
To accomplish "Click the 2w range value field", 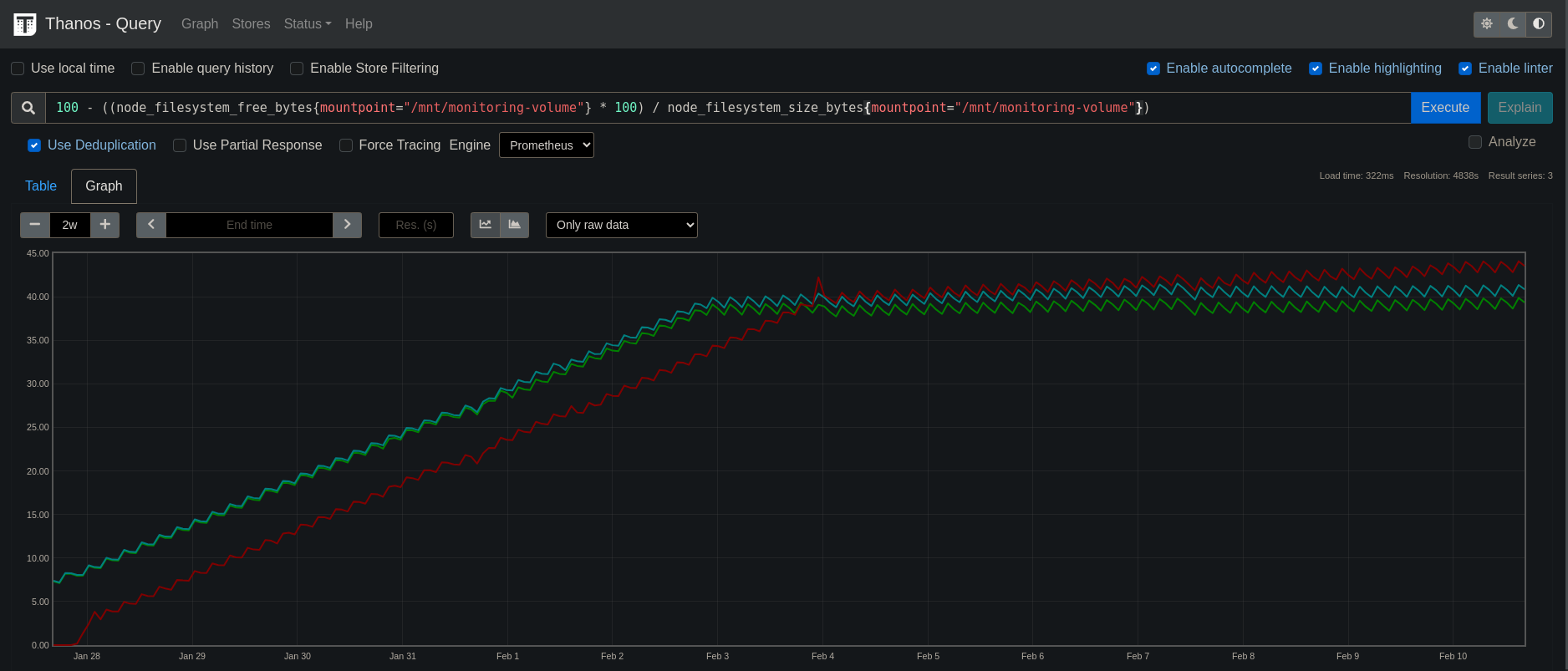I will click(70, 225).
